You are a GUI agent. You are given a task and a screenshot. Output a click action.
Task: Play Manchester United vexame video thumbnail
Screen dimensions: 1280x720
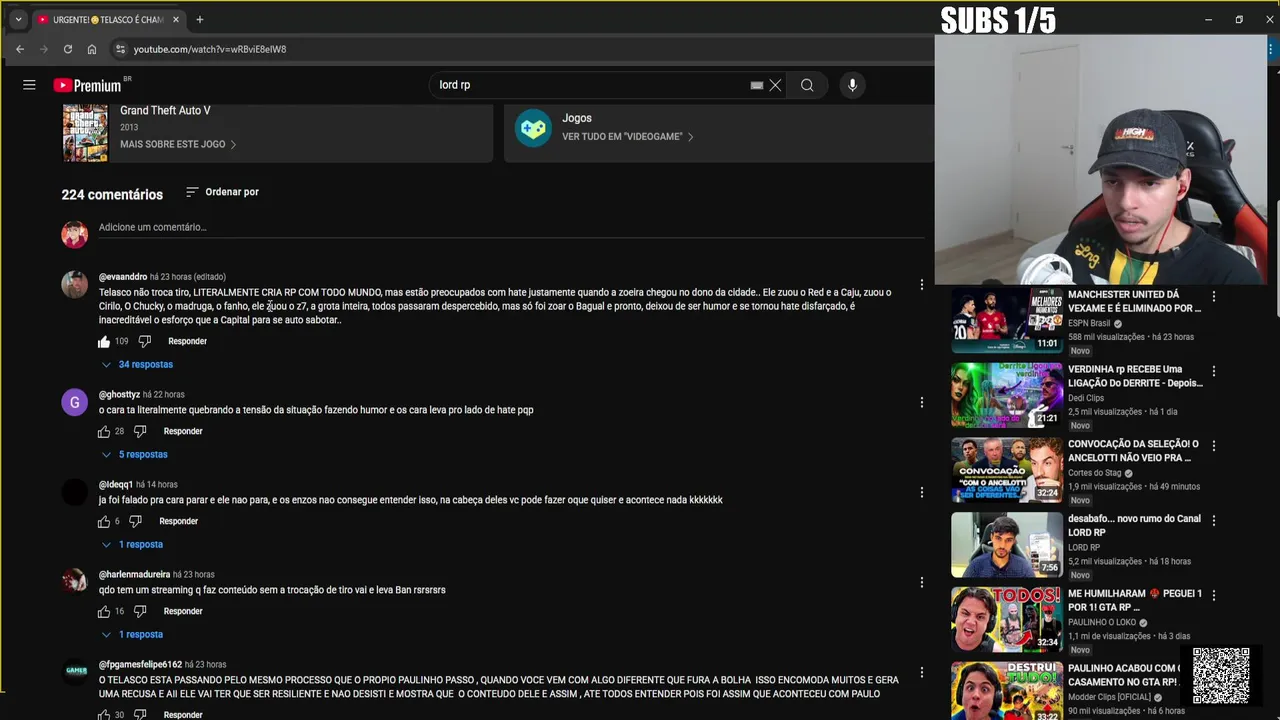point(1007,321)
